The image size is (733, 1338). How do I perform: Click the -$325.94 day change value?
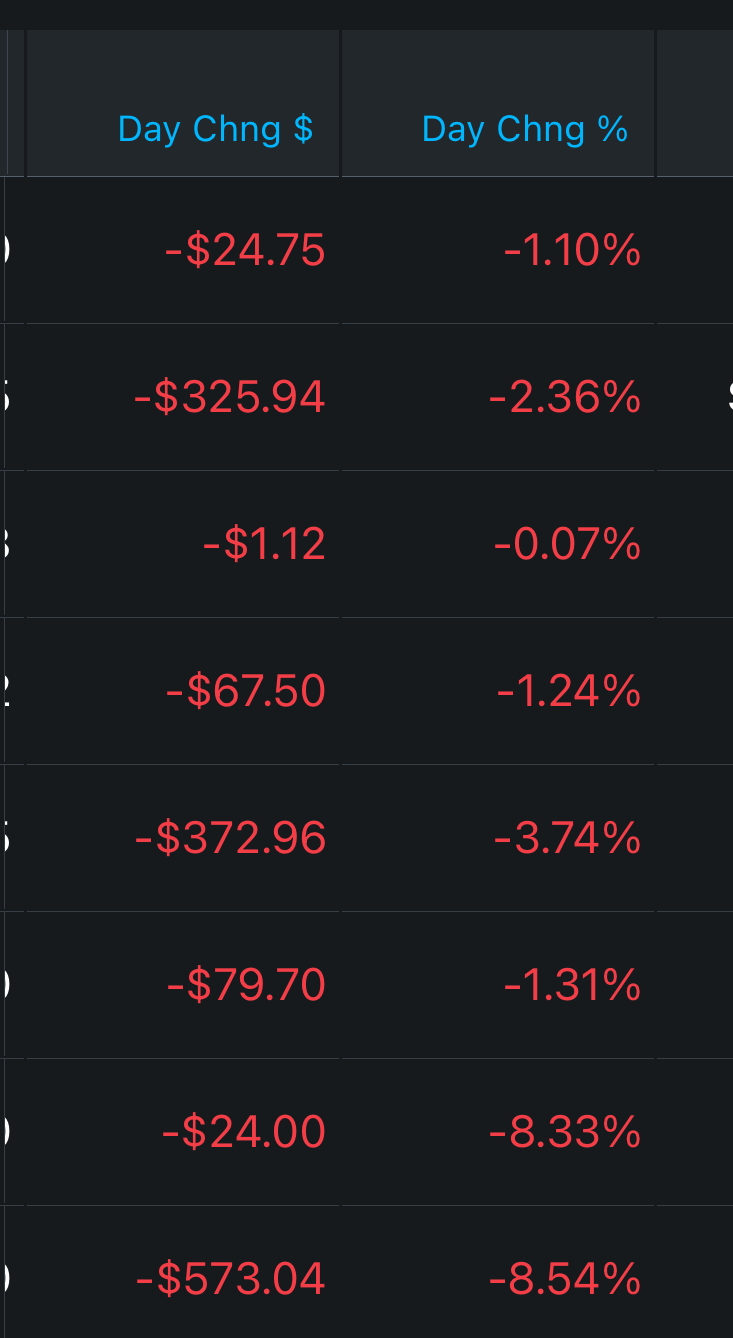[230, 397]
